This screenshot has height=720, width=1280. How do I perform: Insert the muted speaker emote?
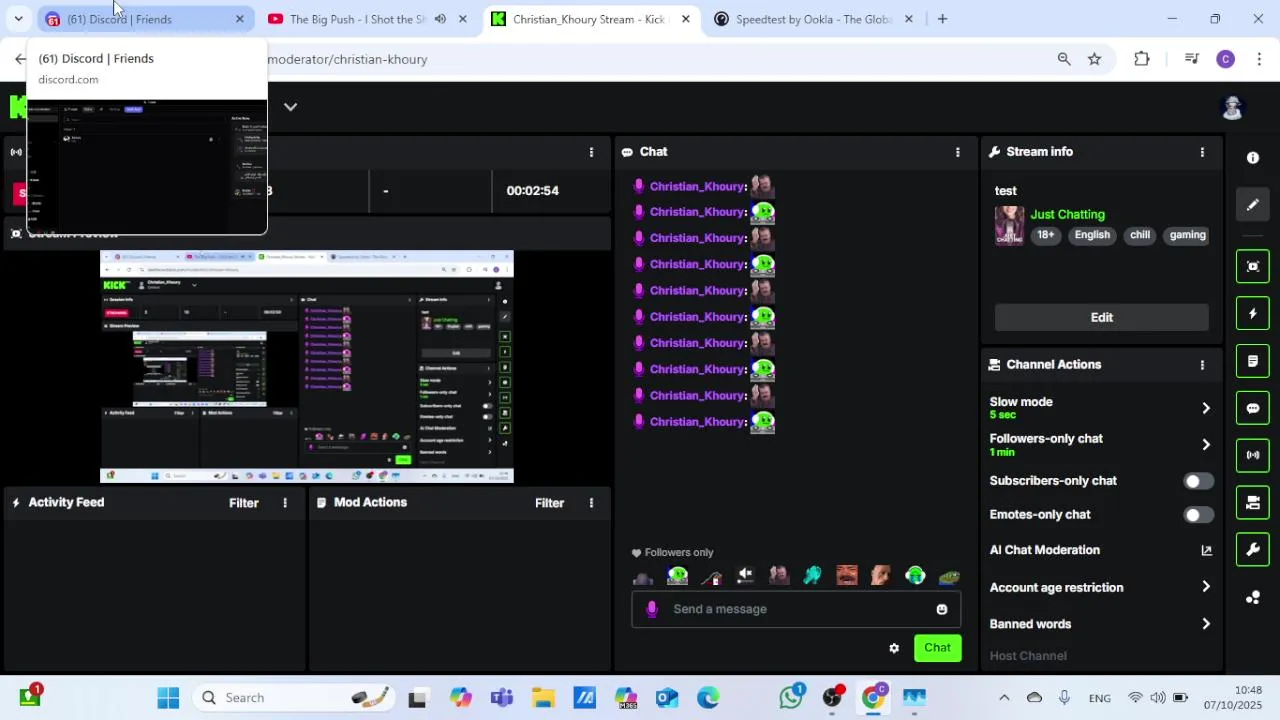coord(745,576)
